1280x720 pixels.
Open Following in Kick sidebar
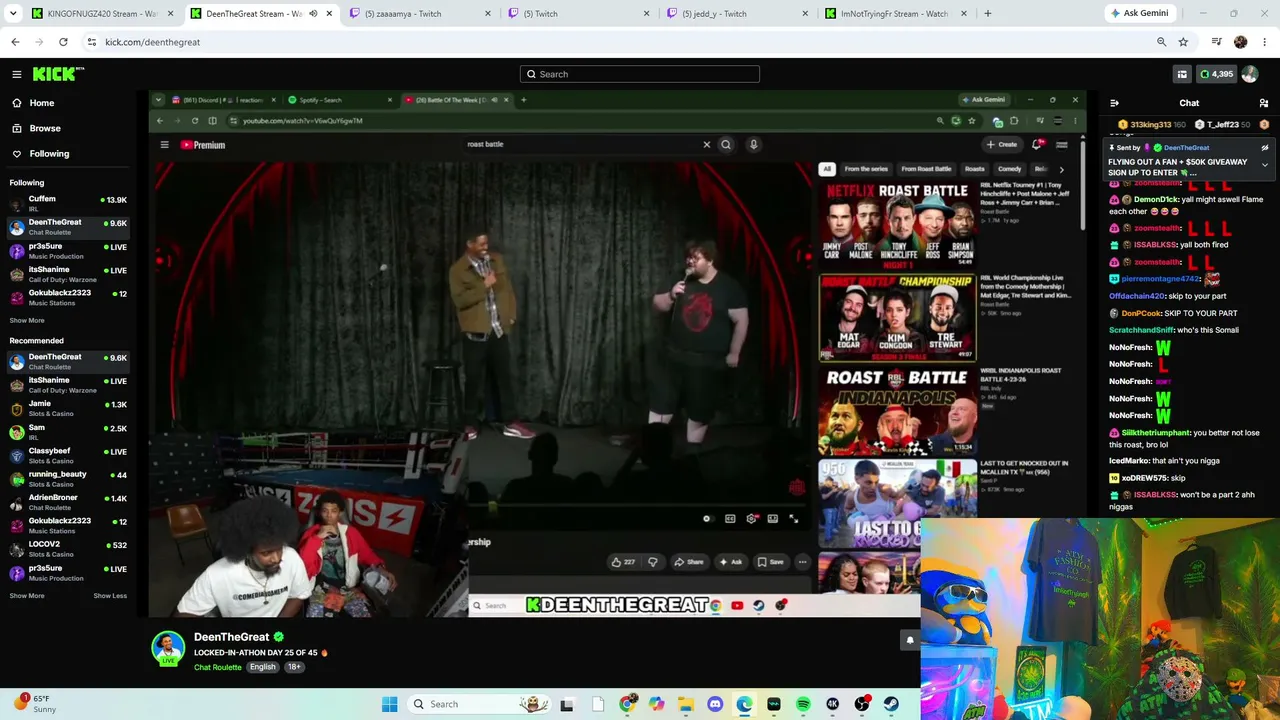(x=49, y=154)
